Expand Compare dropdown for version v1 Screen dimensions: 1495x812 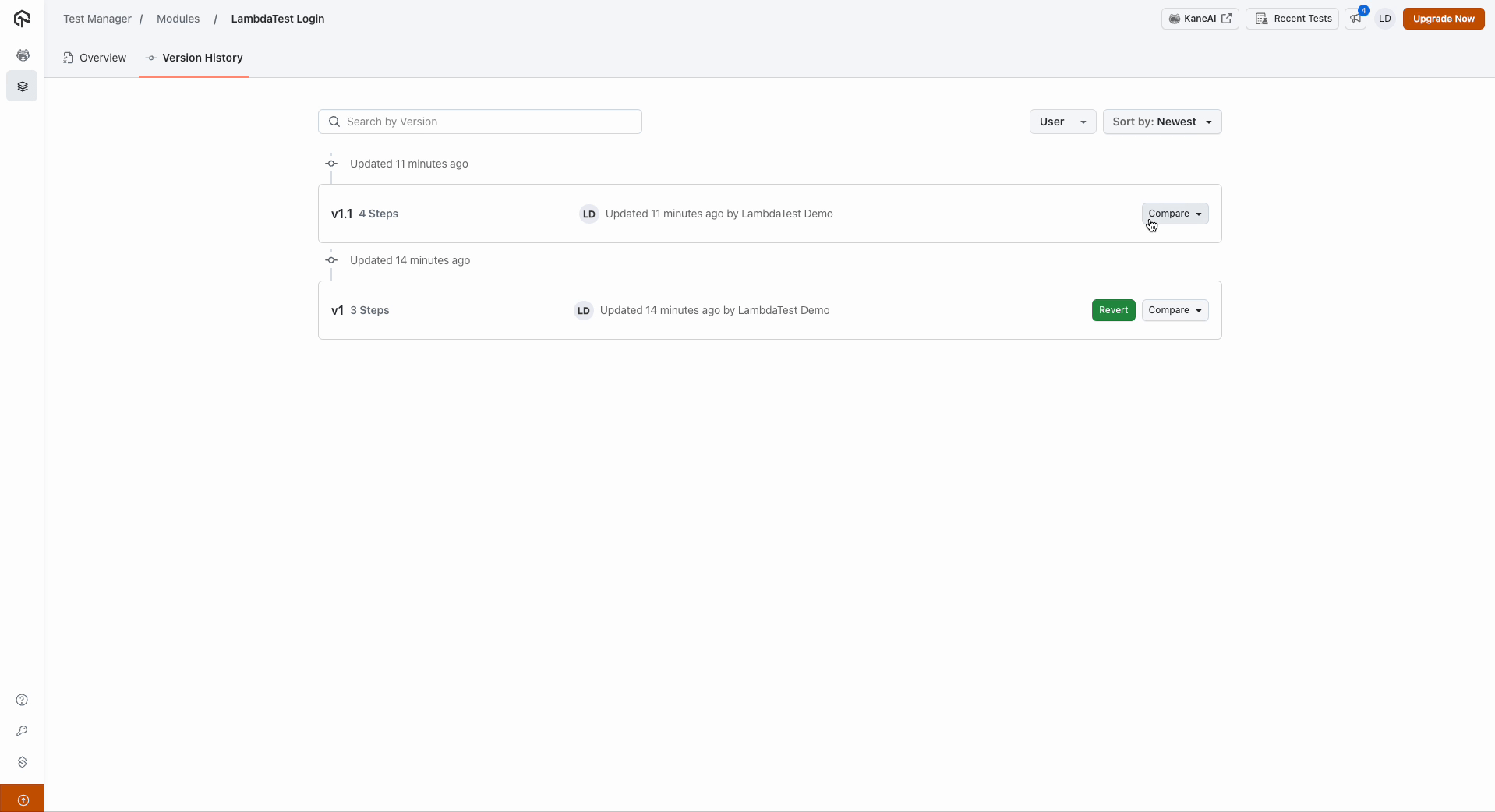pos(1175,310)
